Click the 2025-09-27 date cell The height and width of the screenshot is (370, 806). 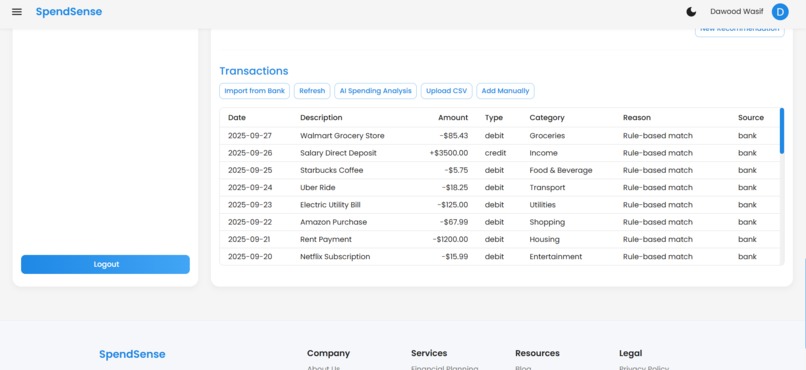[250, 136]
